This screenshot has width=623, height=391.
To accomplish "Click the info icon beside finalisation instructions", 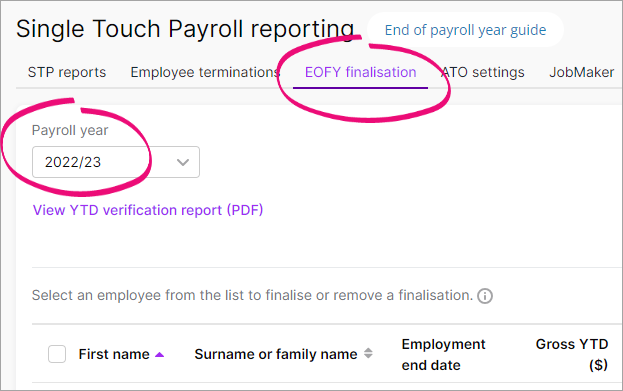I will pyautogui.click(x=485, y=296).
